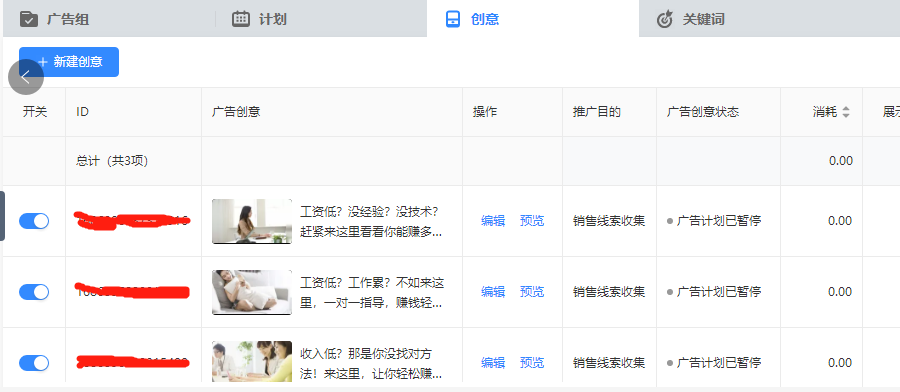Click the 关键词 target icon
This screenshot has width=900, height=392.
(x=664, y=19)
